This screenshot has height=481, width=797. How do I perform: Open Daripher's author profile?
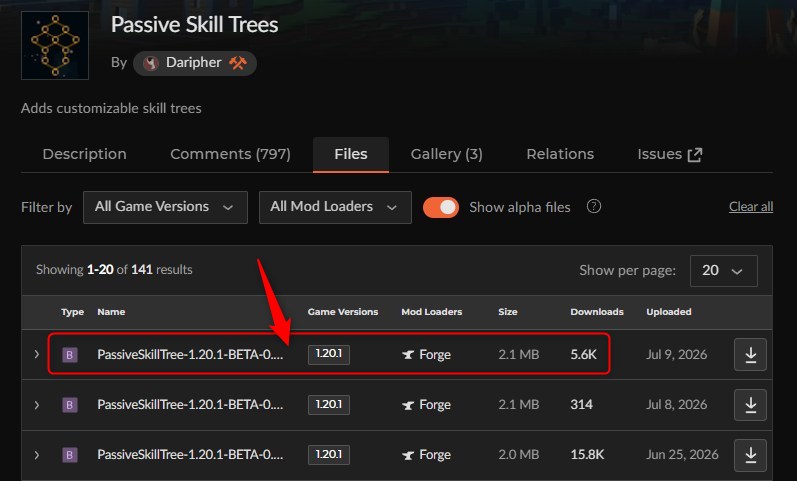[195, 63]
